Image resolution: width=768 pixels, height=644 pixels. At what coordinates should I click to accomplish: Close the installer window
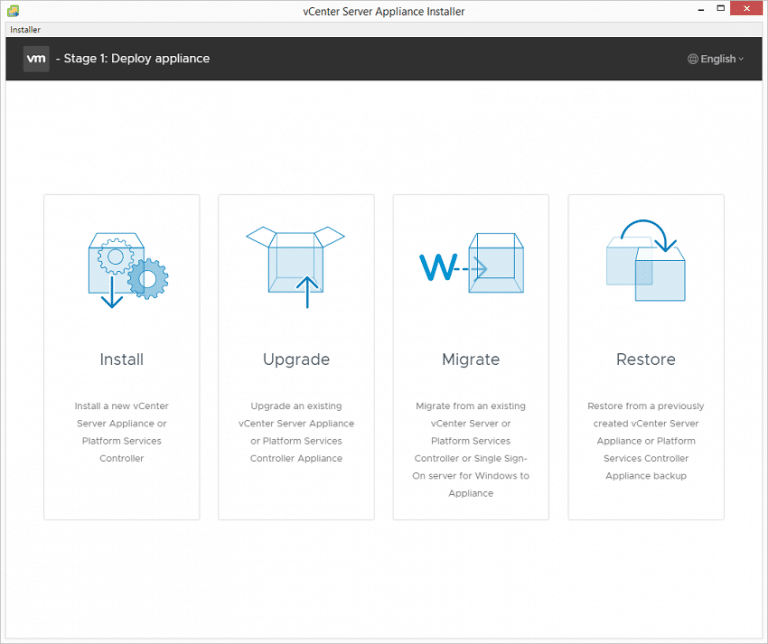[746, 8]
